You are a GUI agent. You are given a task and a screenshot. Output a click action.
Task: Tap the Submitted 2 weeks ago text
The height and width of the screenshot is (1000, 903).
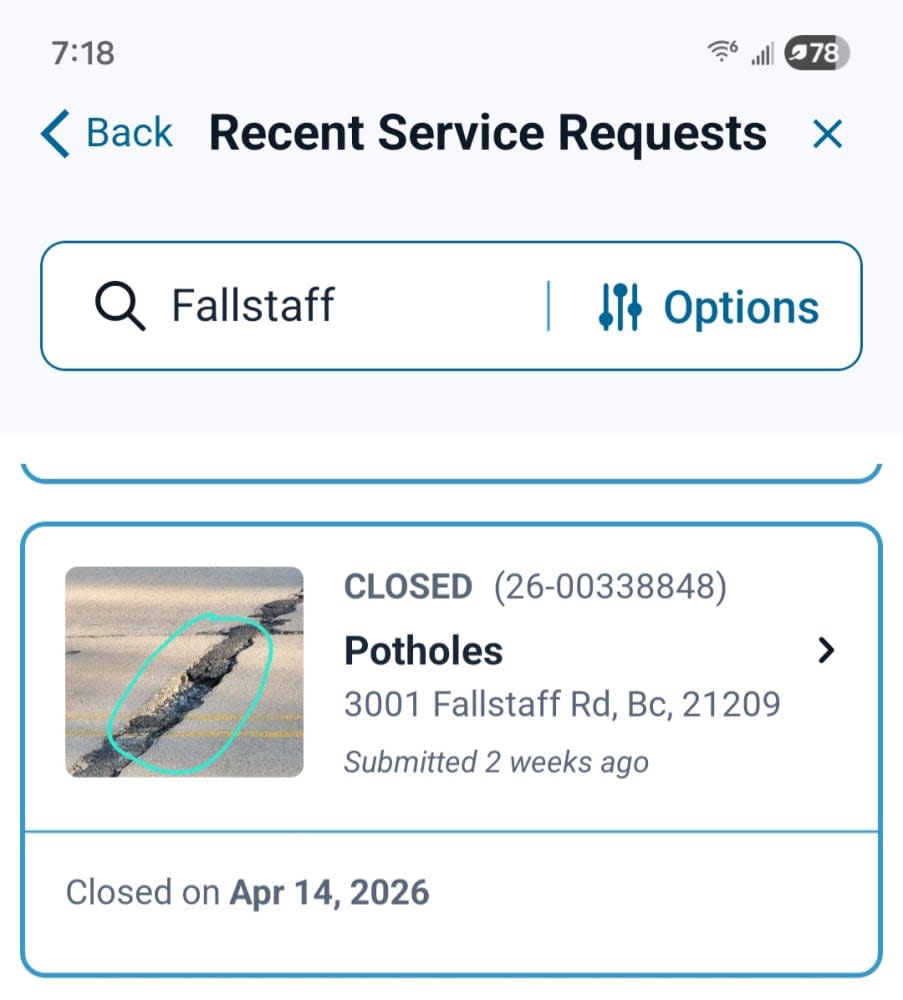496,762
